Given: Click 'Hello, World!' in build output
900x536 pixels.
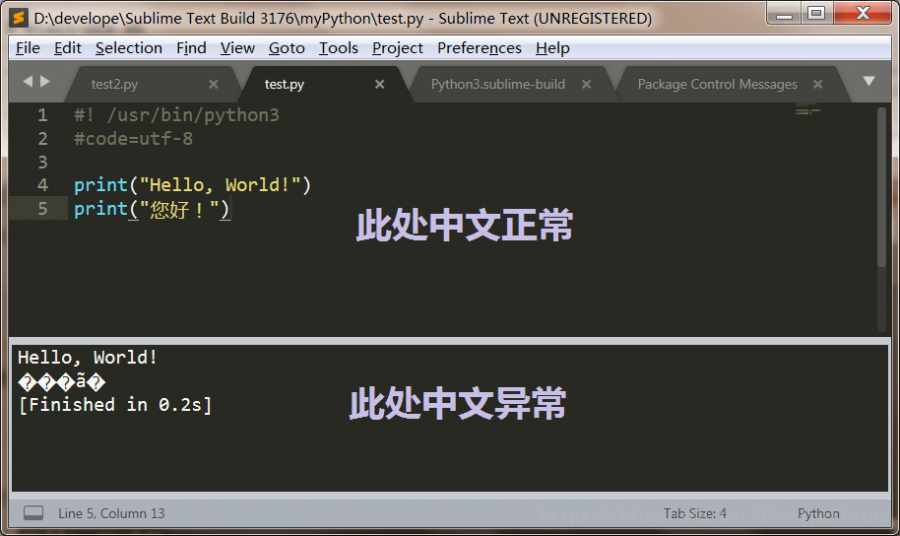Looking at the screenshot, I should click(x=87, y=358).
